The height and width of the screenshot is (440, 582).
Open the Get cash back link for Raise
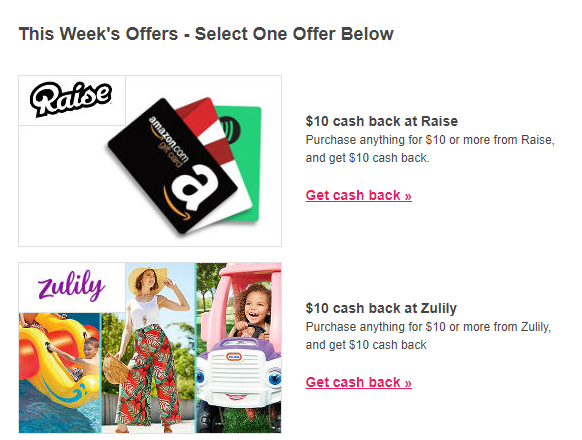359,195
